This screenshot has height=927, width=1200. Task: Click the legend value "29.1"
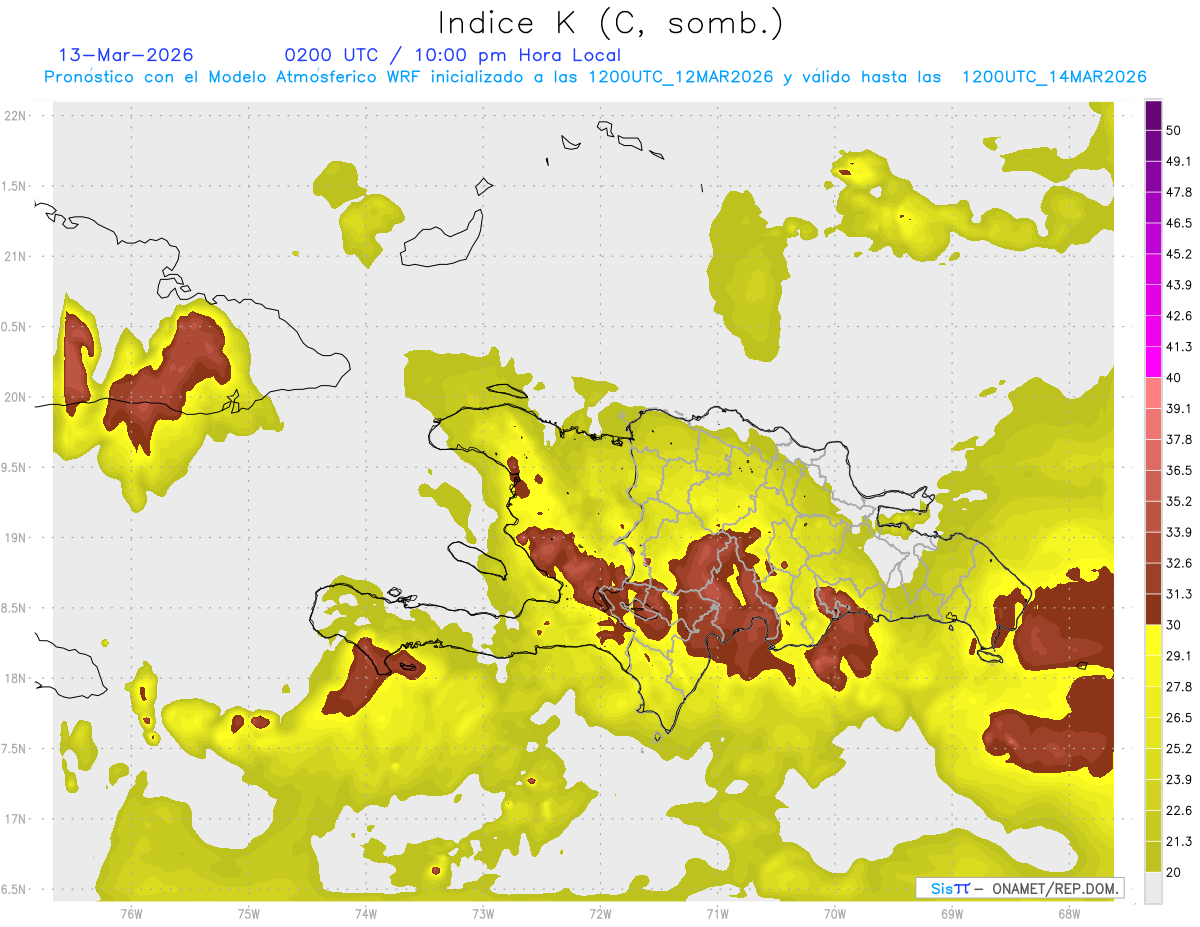pyautogui.click(x=1179, y=656)
